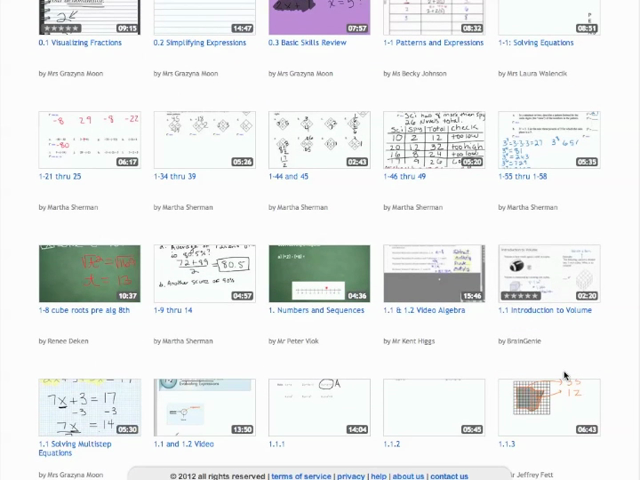Open the '1.1.1' video link
Screen dimensions: 640x480
coord(277,444)
